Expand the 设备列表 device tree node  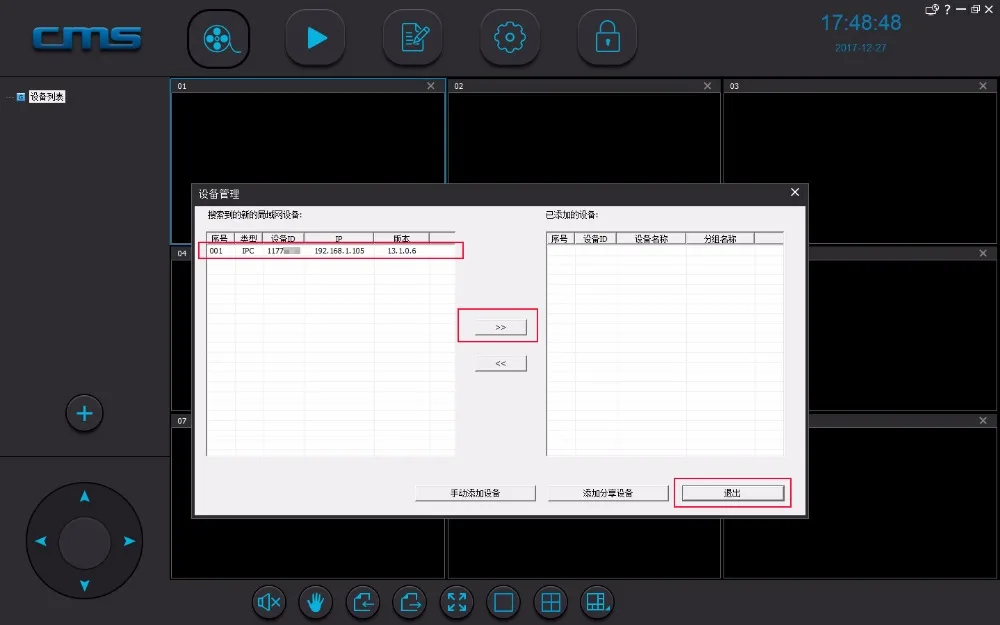pyautogui.click(x=9, y=96)
